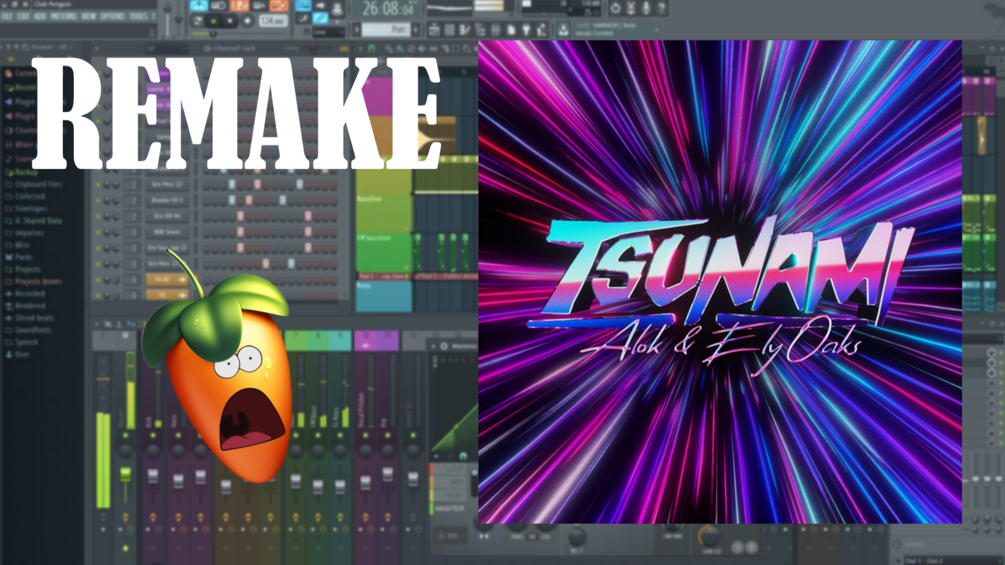
Task: Open the VIEW menu
Action: [89, 16]
